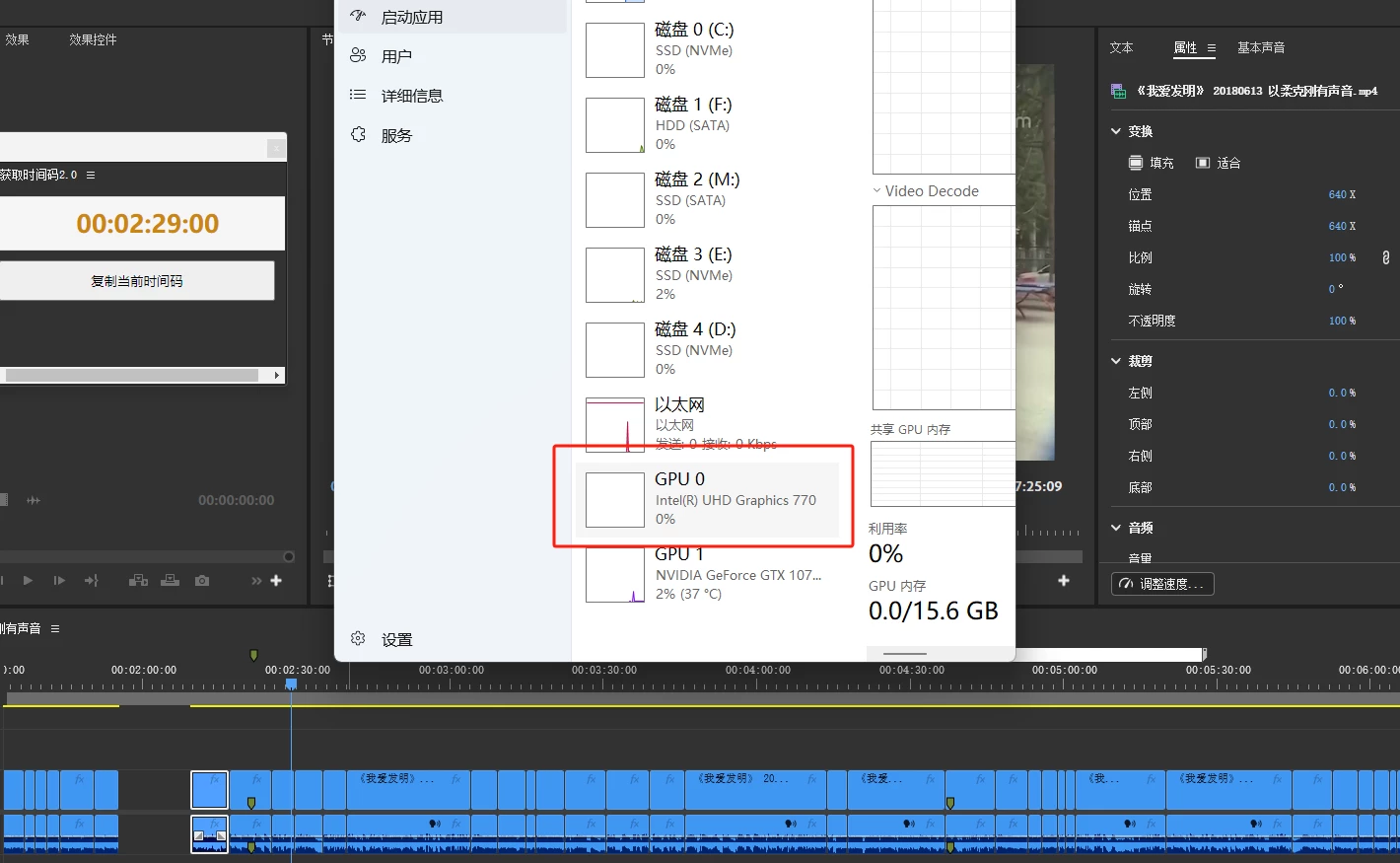Open the 属性 panel hamburger menu
This screenshot has width=1400, height=863.
(x=1212, y=47)
